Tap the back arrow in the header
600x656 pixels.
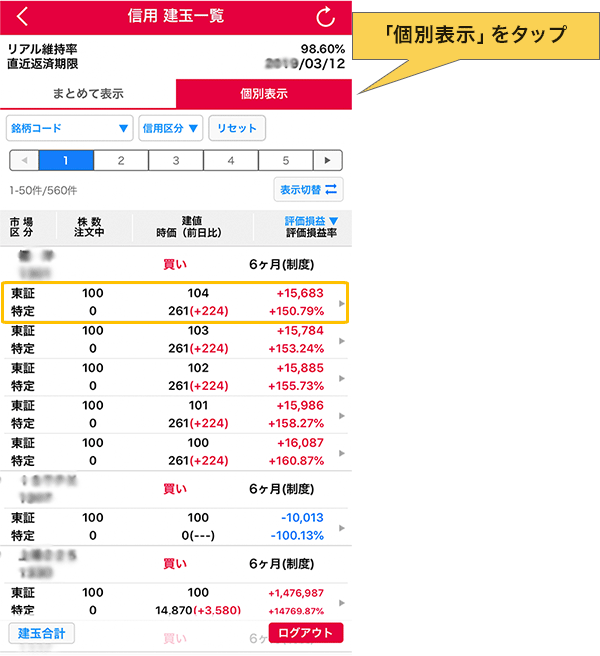click(23, 17)
